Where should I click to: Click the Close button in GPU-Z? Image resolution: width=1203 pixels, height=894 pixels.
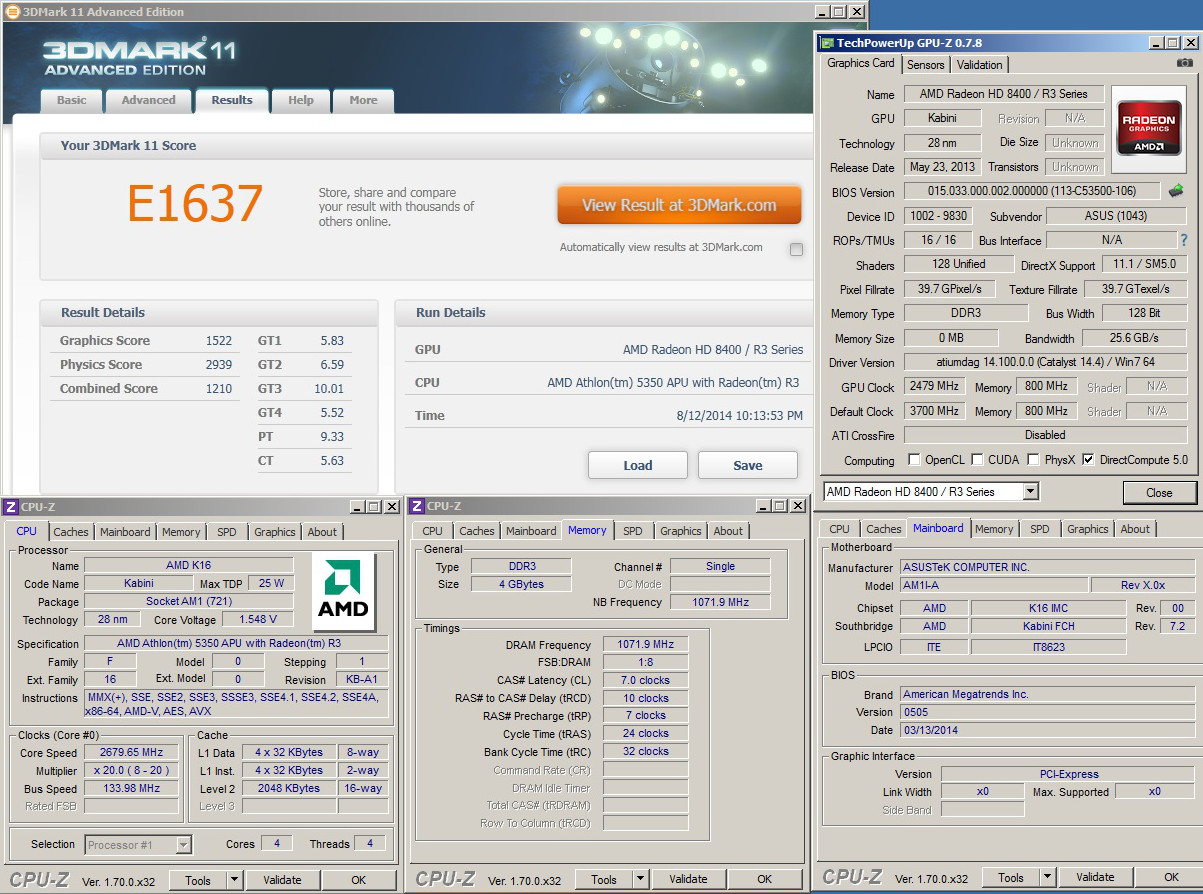pyautogui.click(x=1159, y=492)
